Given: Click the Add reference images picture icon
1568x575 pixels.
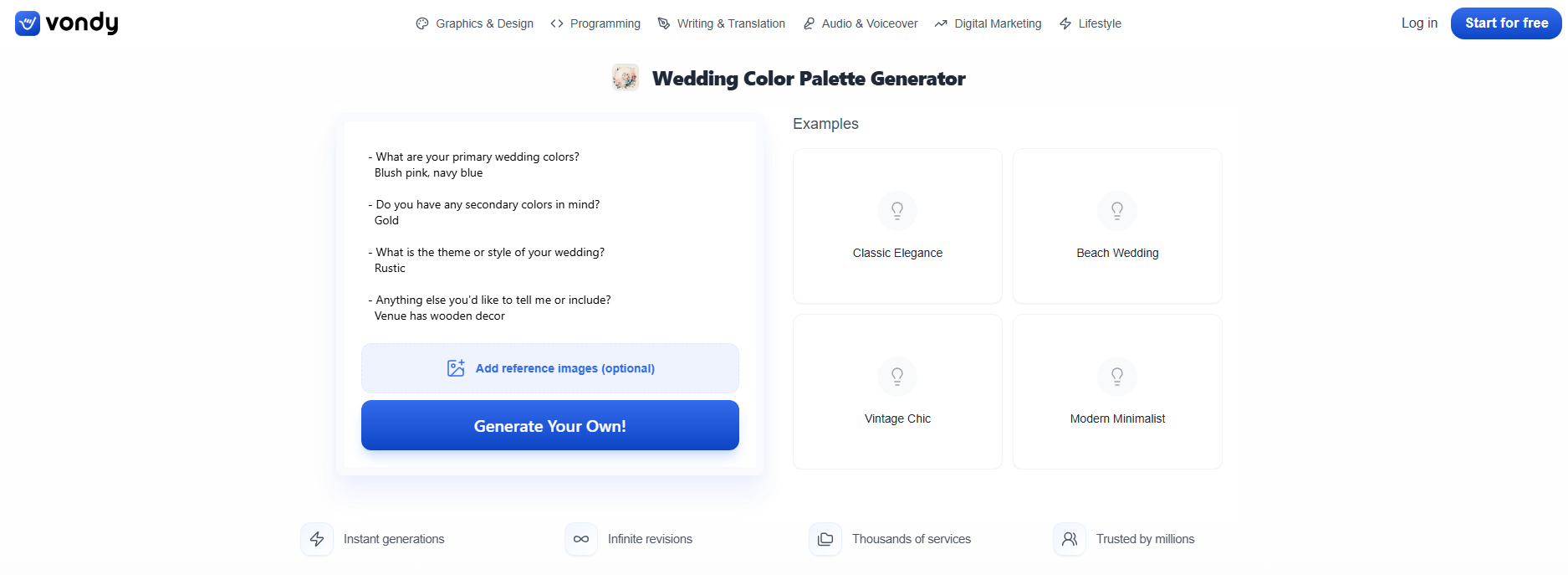Looking at the screenshot, I should [x=456, y=367].
